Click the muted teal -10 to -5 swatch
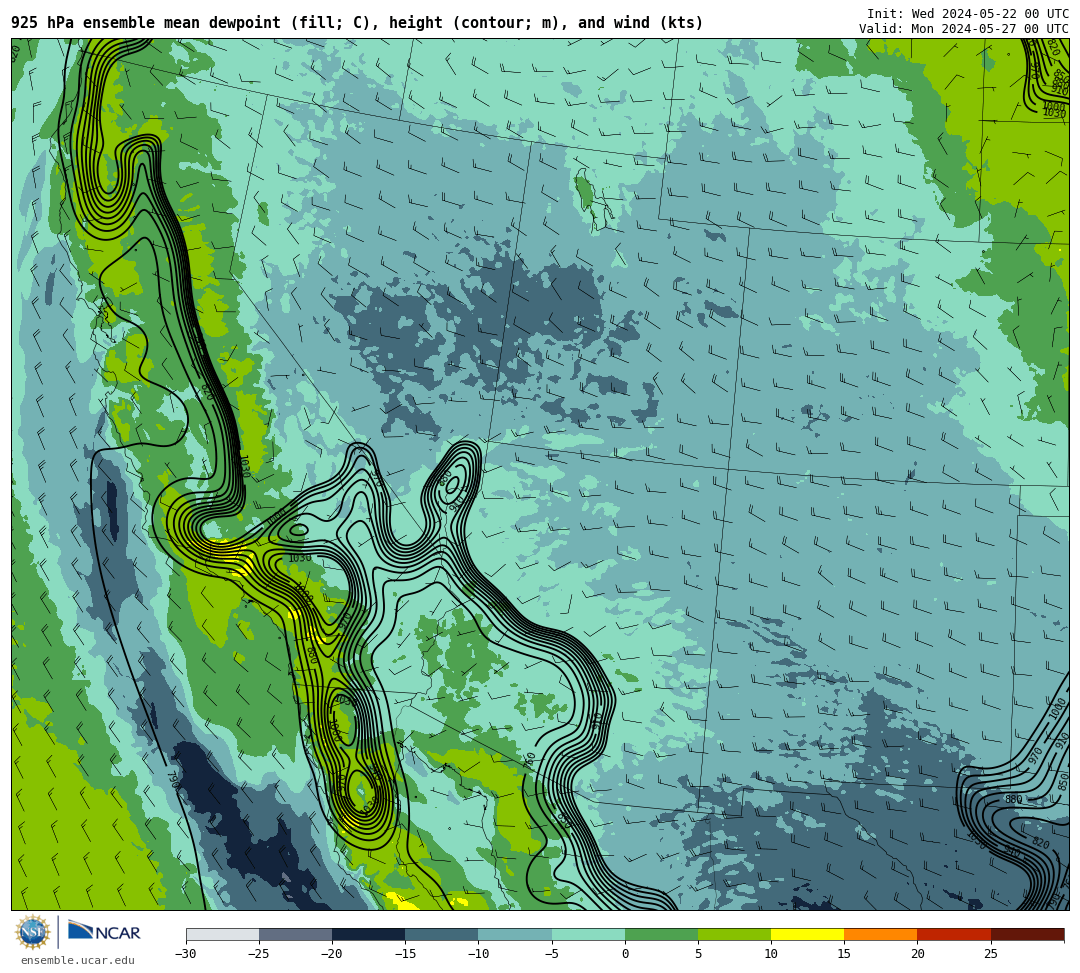The height and width of the screenshot is (973, 1080). pos(515,934)
